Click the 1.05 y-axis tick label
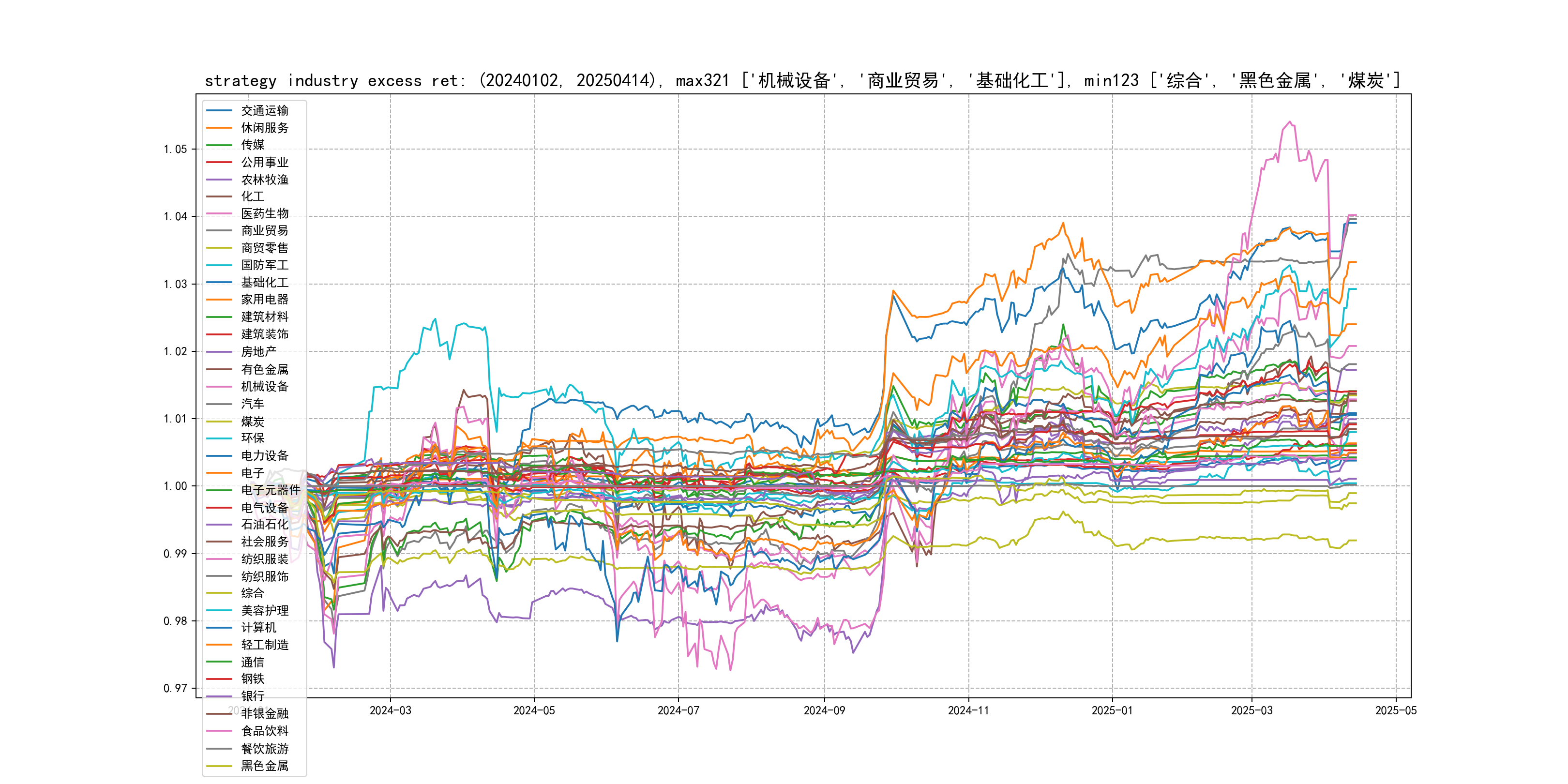Viewport: 1568px width, 784px height. coord(175,149)
